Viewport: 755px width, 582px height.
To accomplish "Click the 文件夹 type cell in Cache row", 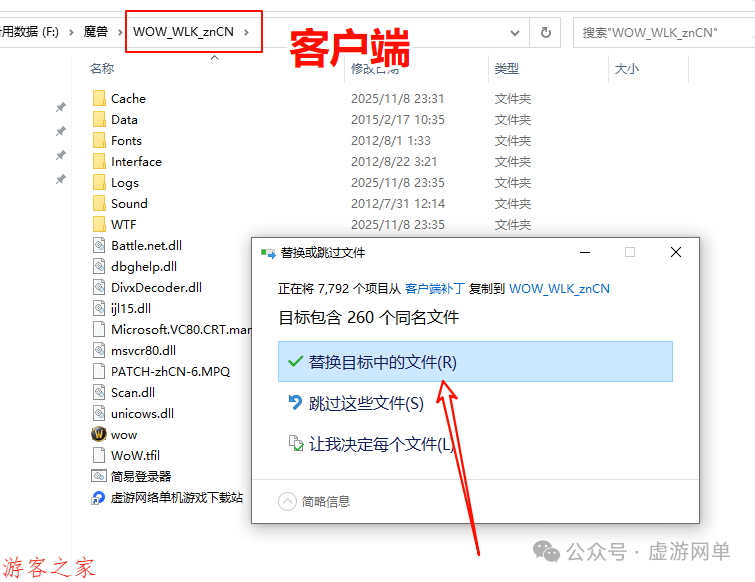I will tap(512, 98).
